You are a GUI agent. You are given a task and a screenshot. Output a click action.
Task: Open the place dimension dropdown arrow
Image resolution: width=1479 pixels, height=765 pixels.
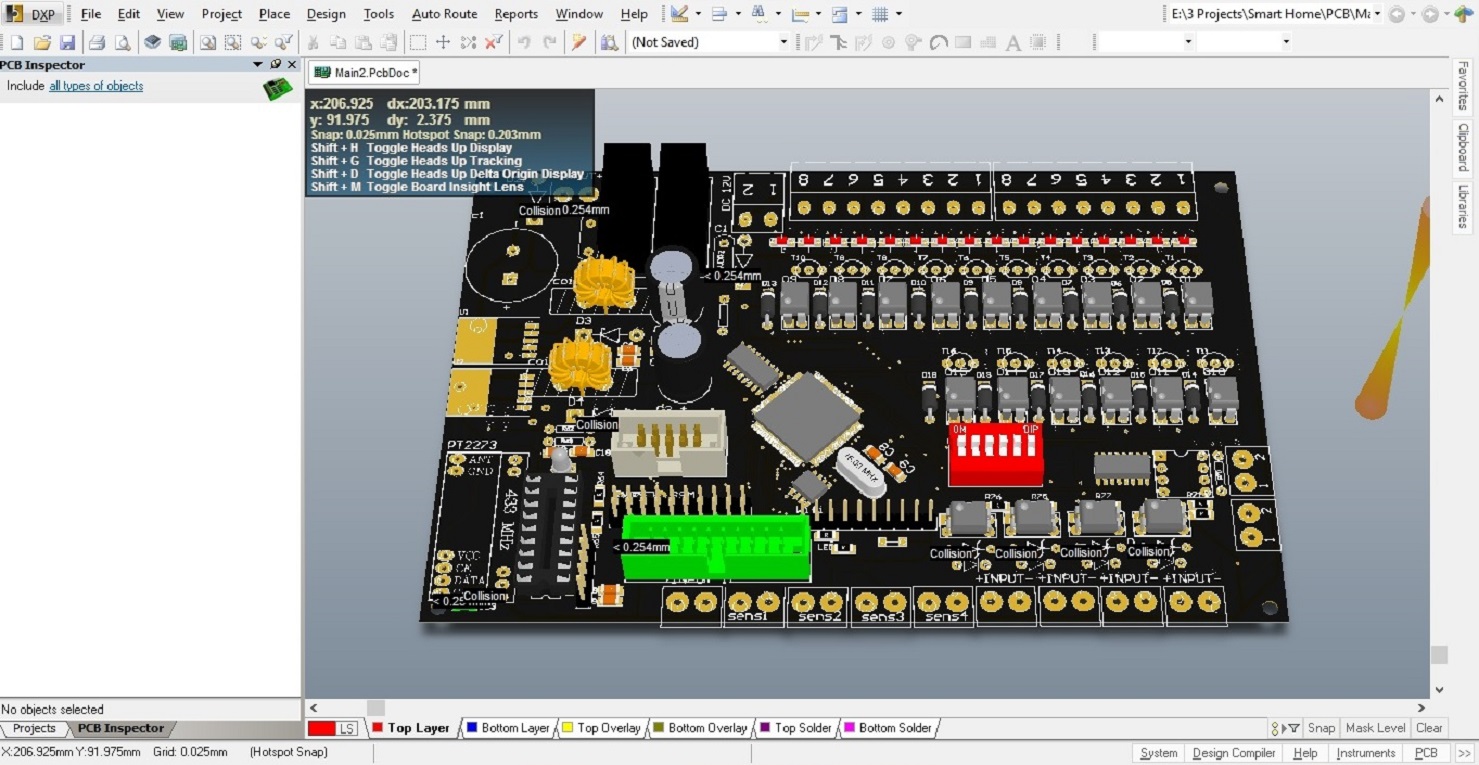pyautogui.click(x=819, y=14)
